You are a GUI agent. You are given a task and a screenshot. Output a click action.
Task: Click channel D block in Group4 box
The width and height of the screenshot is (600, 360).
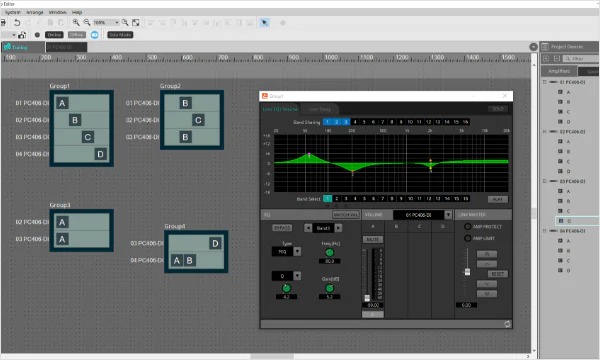[215, 243]
